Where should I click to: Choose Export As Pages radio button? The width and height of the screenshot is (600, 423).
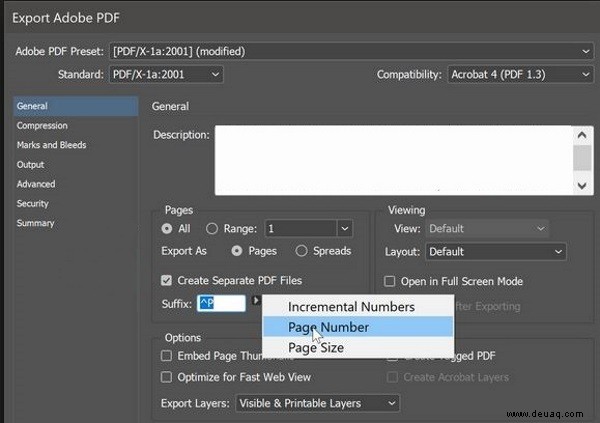coord(237,251)
